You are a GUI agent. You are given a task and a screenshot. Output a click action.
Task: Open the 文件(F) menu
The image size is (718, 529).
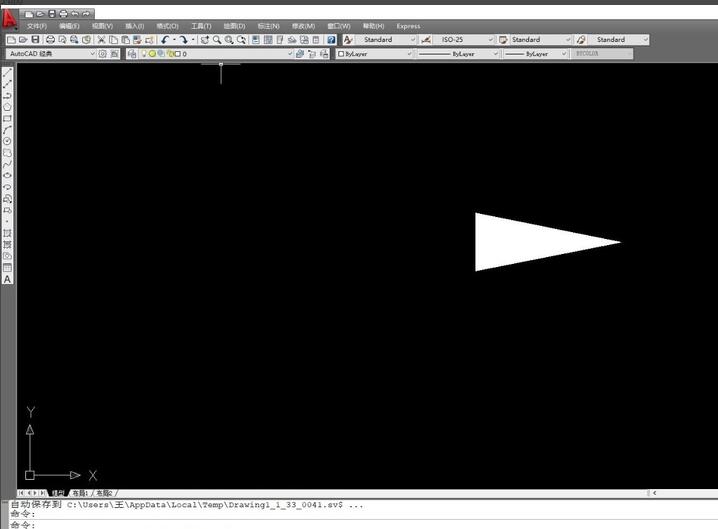coord(36,26)
